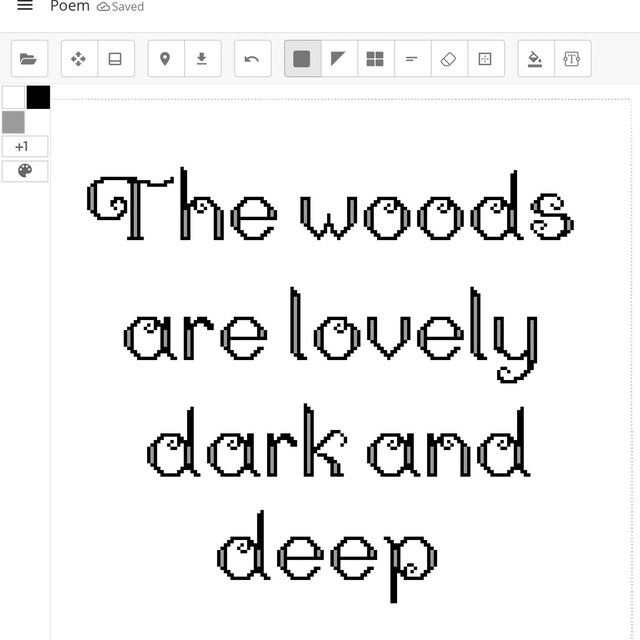The image size is (640, 640).
Task: Click the Saved cloud status
Action: (120, 7)
